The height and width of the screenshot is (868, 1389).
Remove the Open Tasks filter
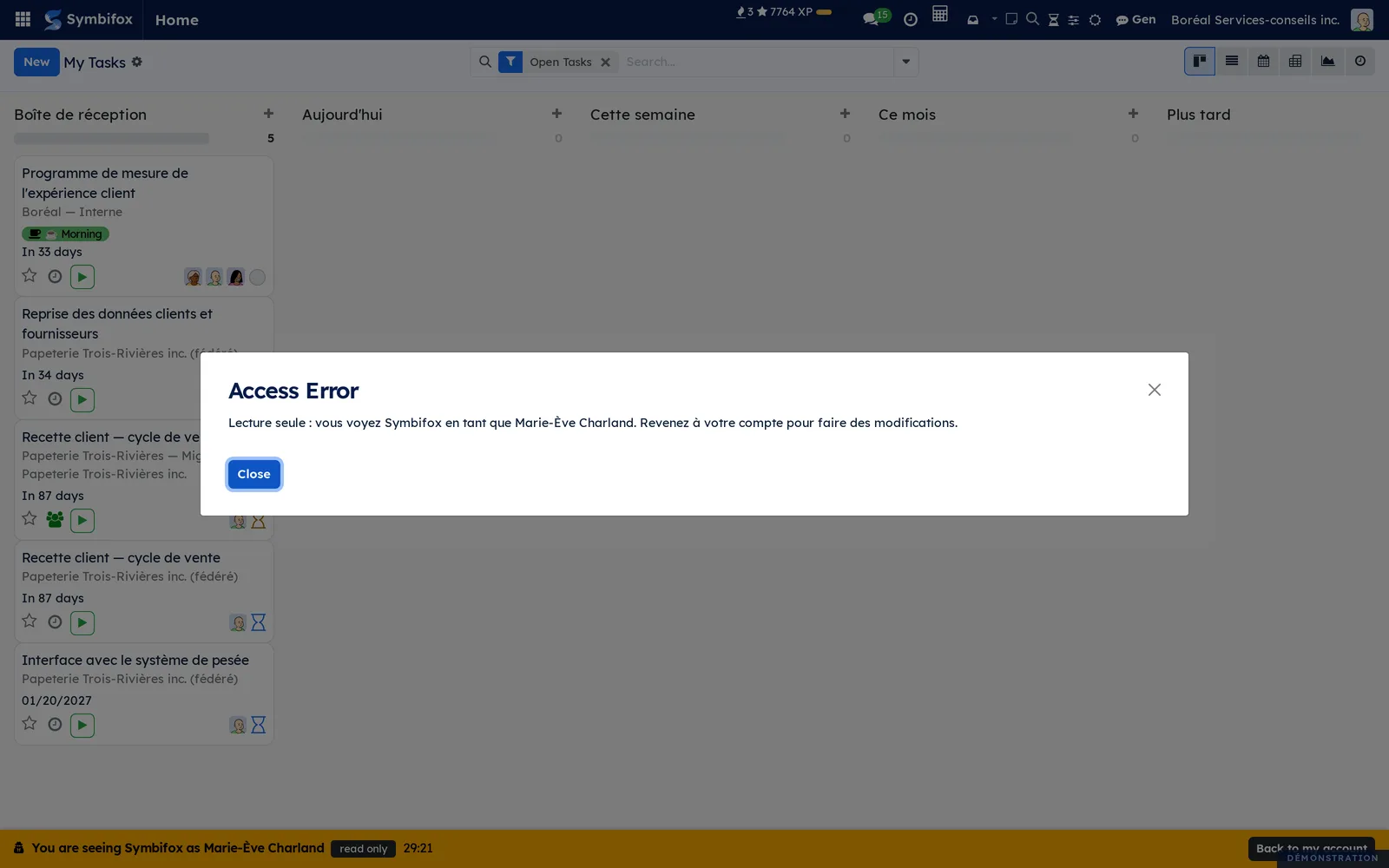605,62
